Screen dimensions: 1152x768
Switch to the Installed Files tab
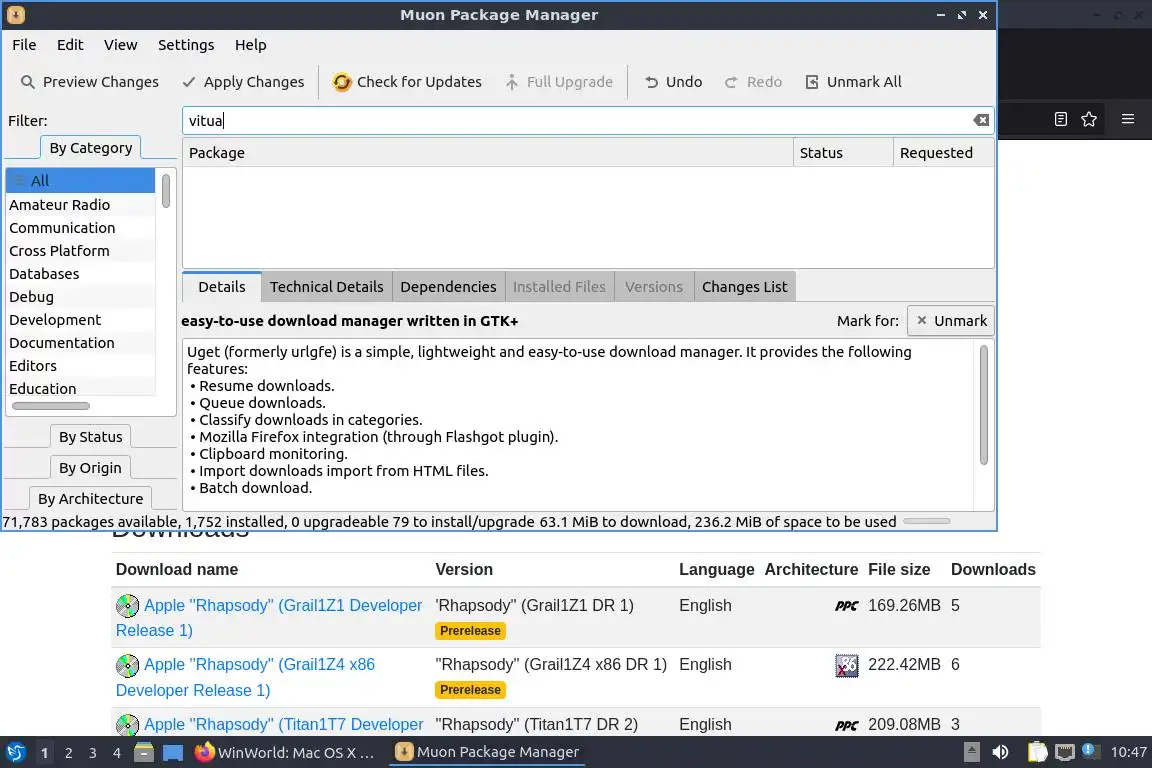tap(559, 287)
